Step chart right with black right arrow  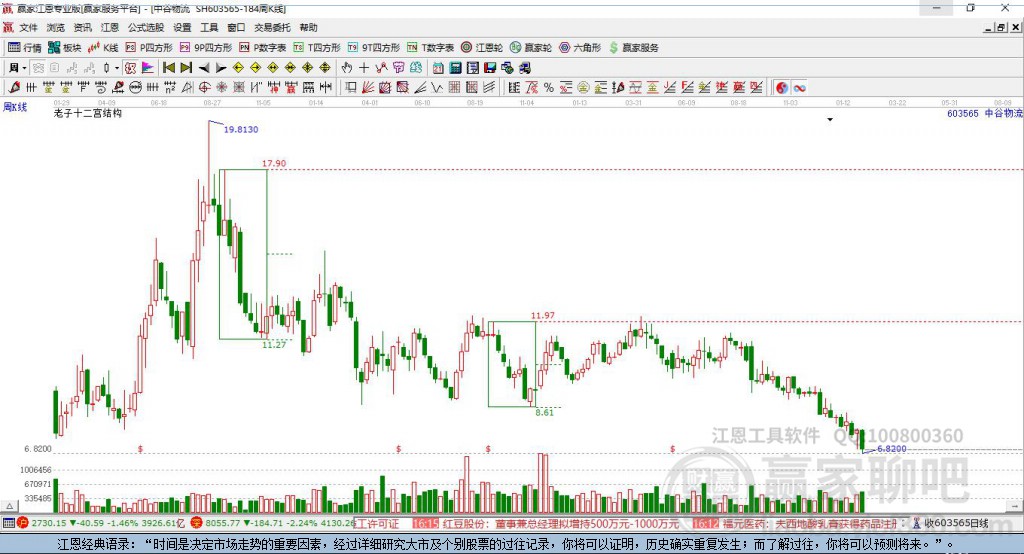(221, 68)
